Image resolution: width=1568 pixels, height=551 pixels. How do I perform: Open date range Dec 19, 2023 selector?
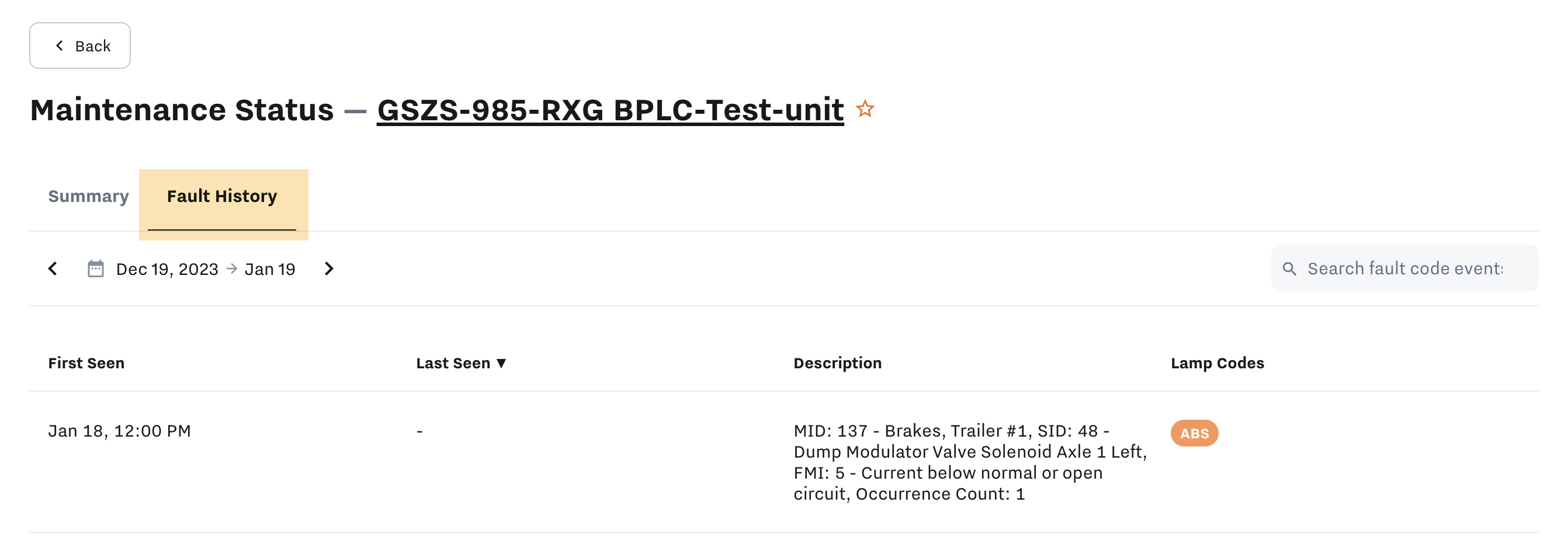[x=168, y=269]
